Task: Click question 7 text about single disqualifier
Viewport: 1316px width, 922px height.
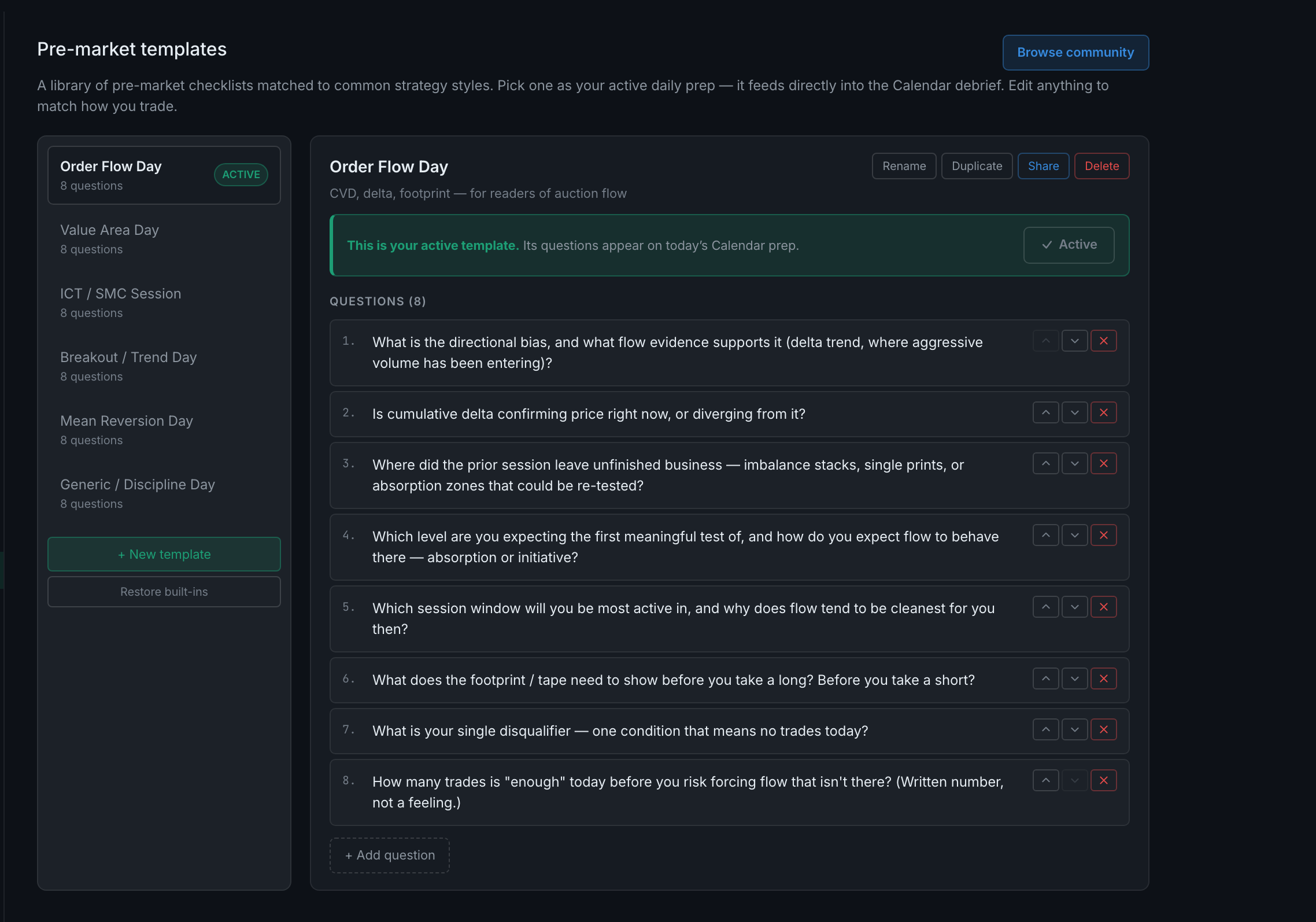Action: pyautogui.click(x=620, y=731)
